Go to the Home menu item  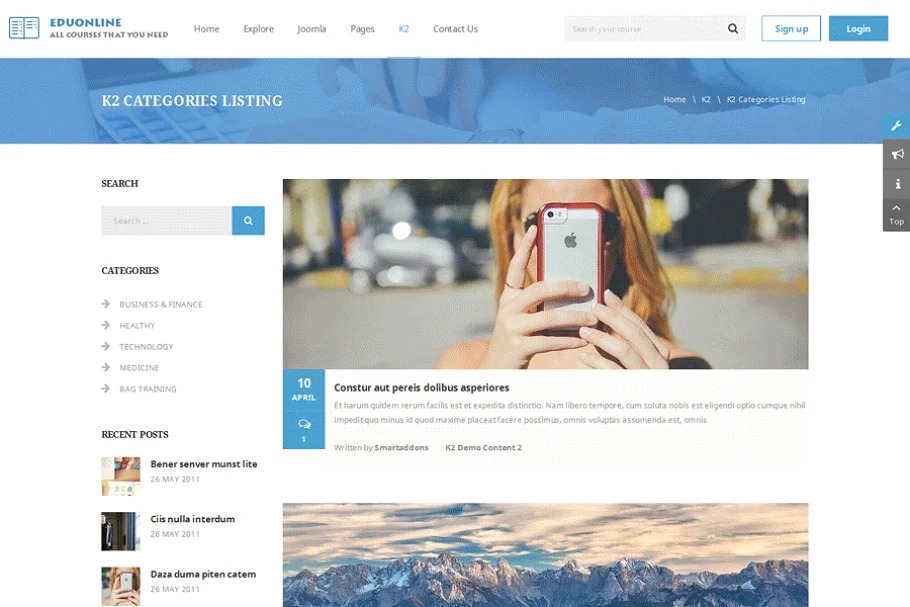point(206,29)
